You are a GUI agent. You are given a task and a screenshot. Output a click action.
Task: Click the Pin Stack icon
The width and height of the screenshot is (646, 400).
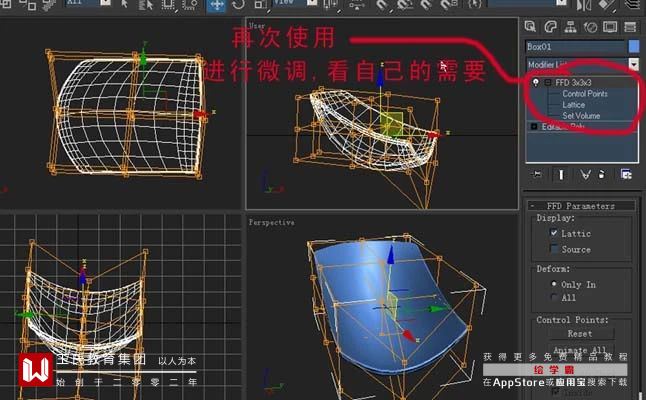coord(537,175)
